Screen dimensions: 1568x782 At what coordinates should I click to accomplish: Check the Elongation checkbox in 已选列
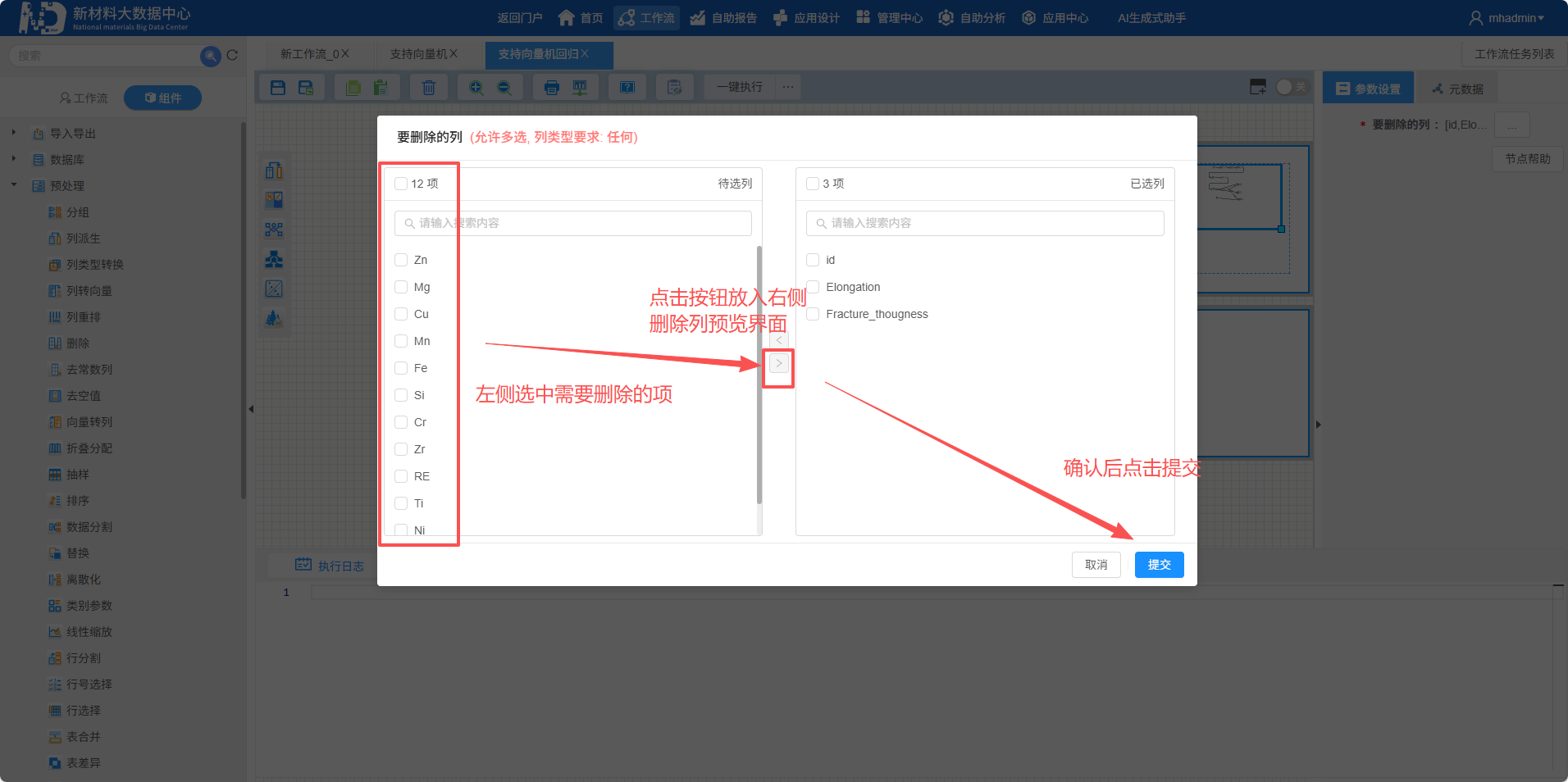point(813,286)
